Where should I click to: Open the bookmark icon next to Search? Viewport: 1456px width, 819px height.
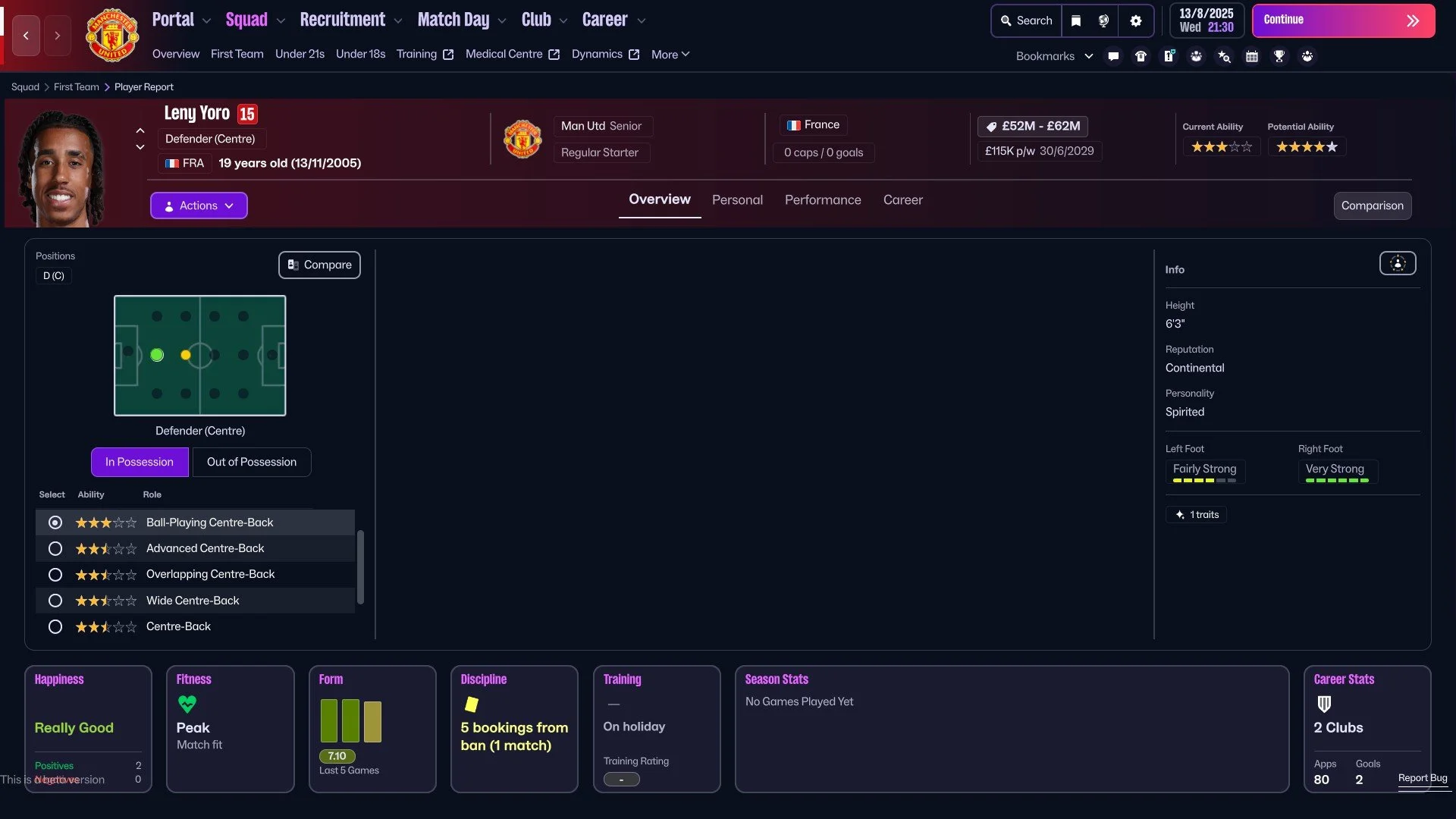click(1075, 20)
